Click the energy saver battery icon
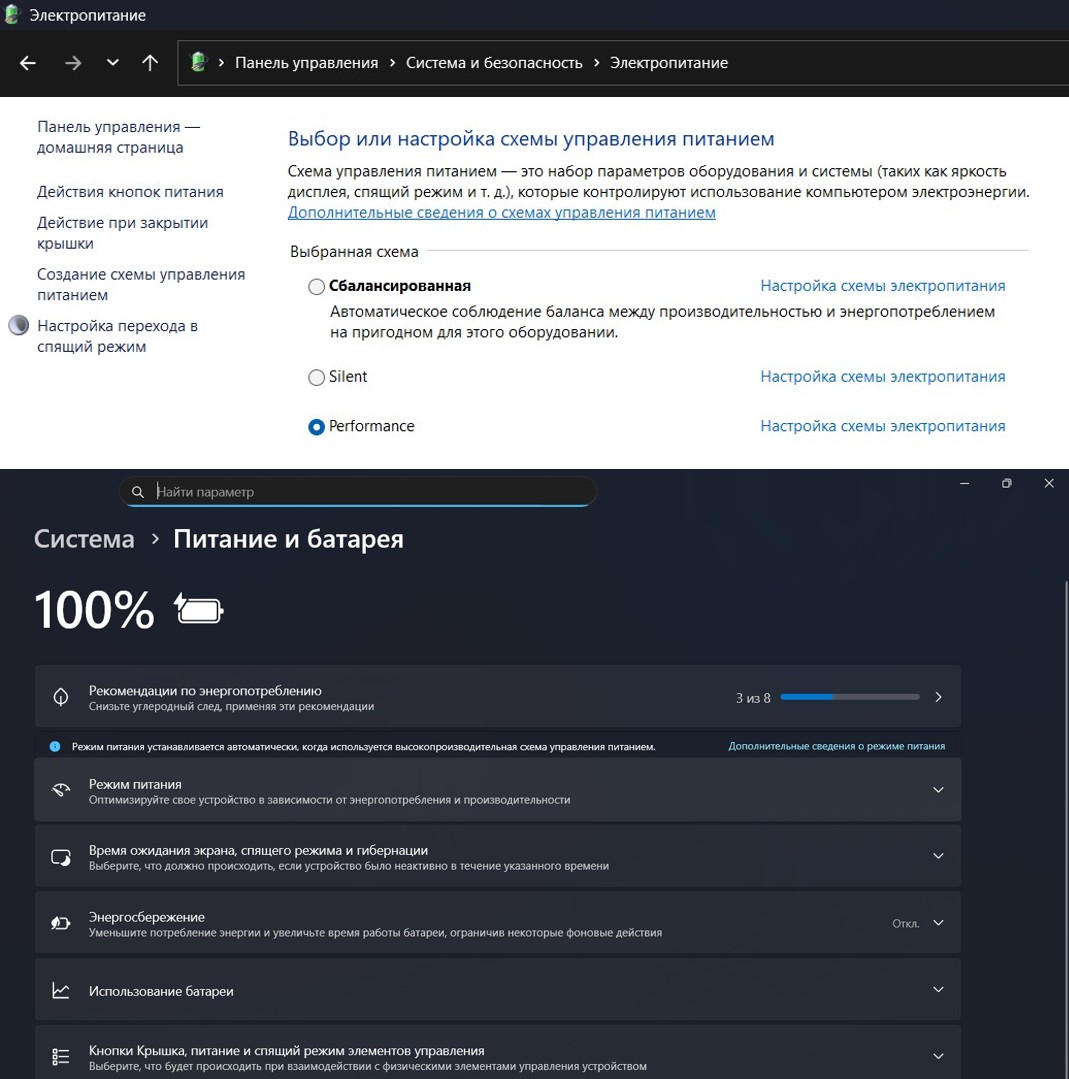 point(61,924)
